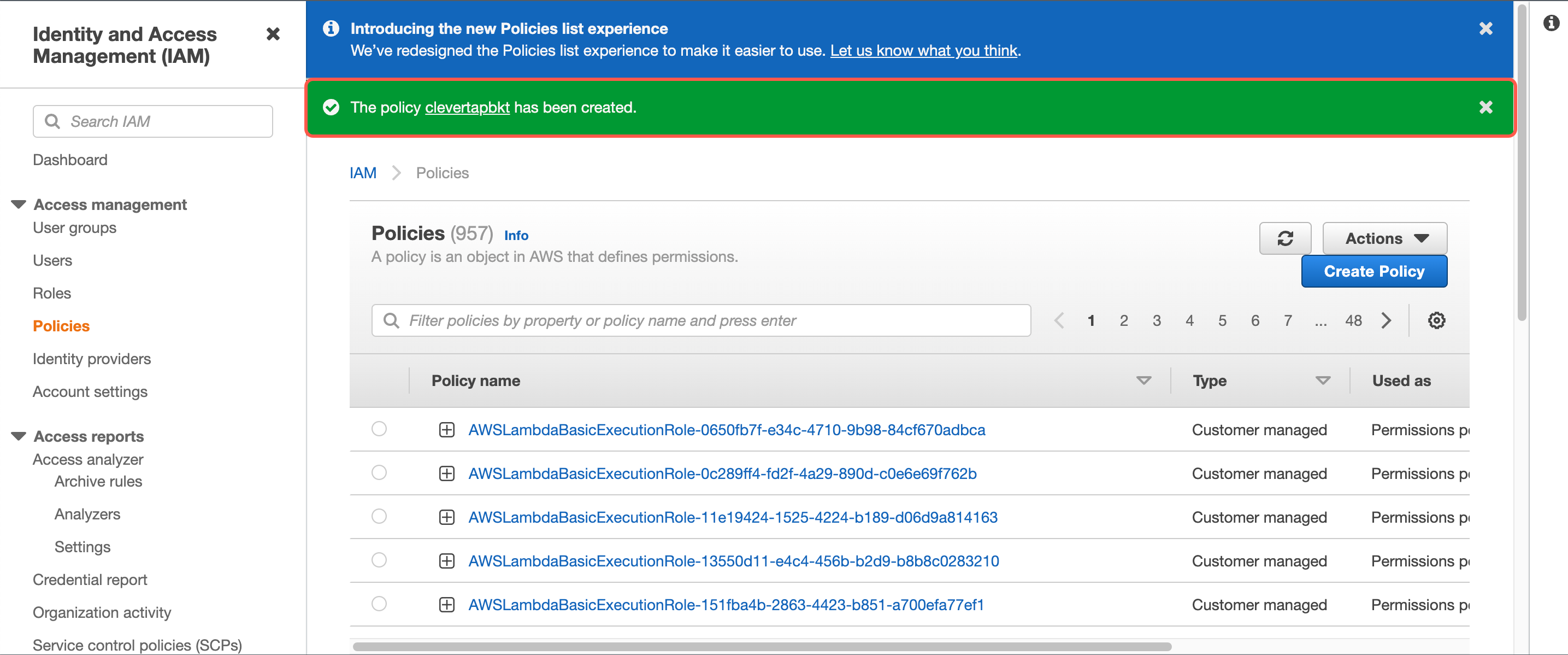The height and width of the screenshot is (655, 1568).
Task: Click the search icon in Search IAM box
Action: [52, 121]
